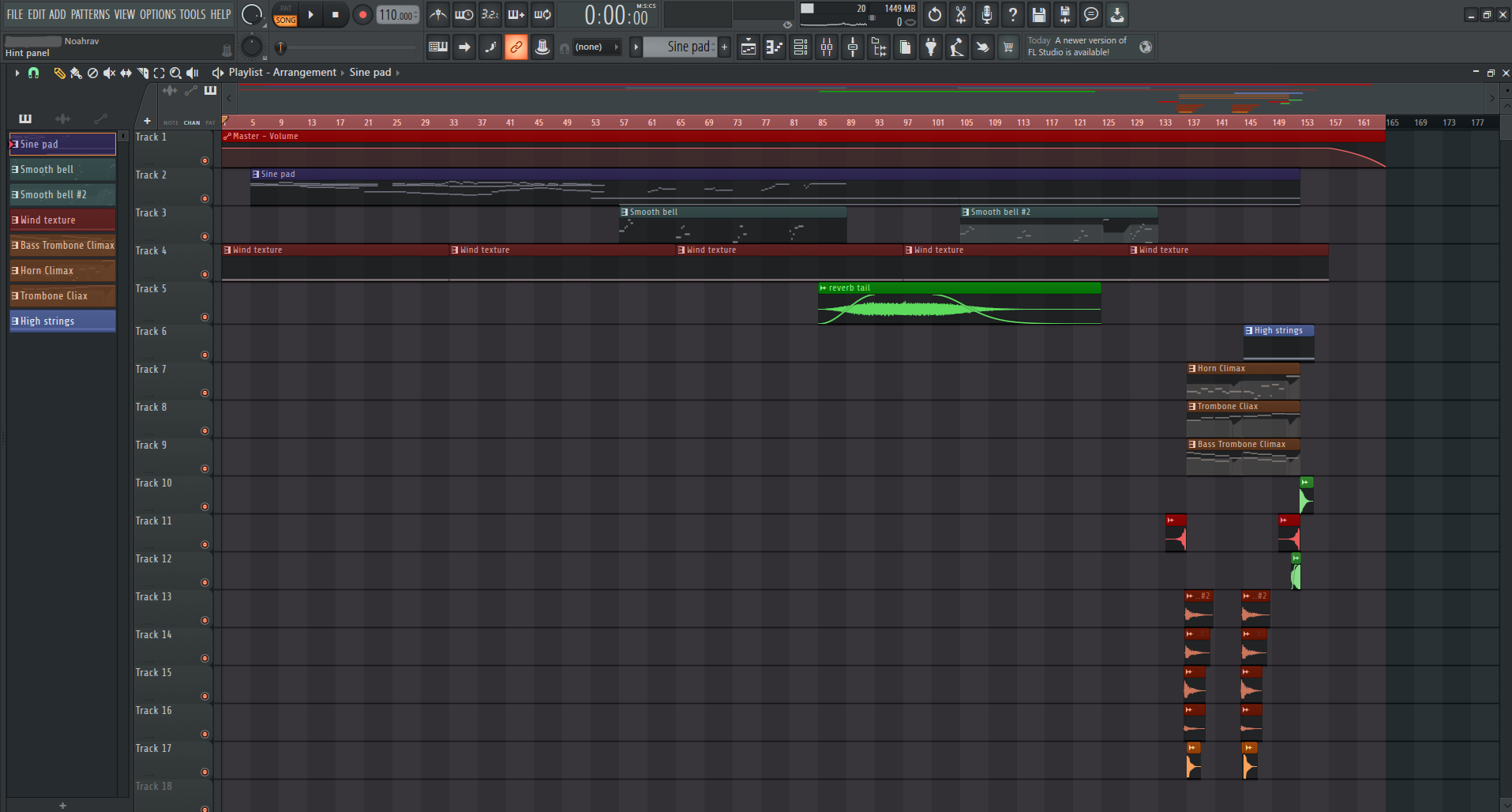
Task: Open the plugin picker plug icon
Action: pos(931,47)
